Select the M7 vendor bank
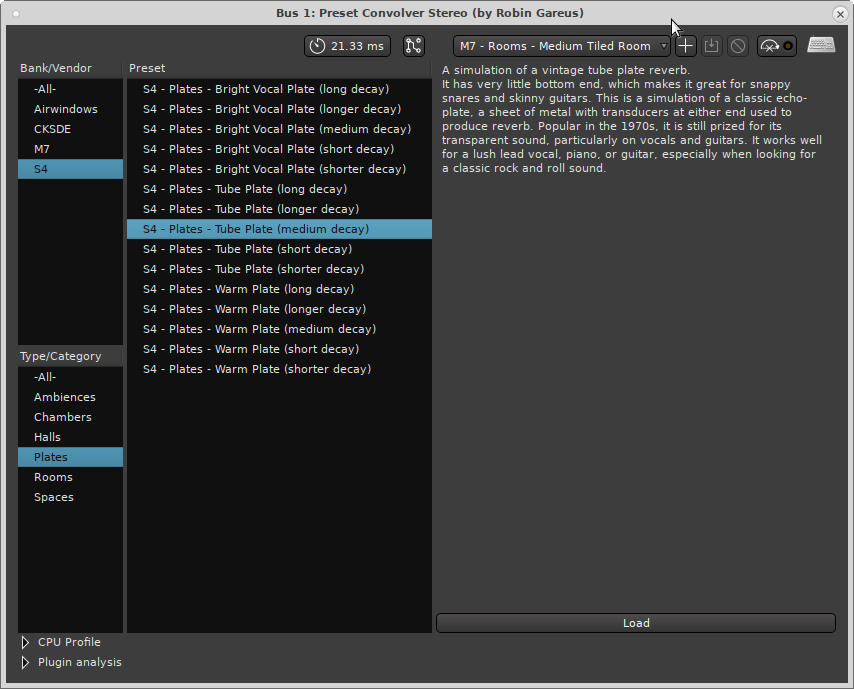 point(41,149)
